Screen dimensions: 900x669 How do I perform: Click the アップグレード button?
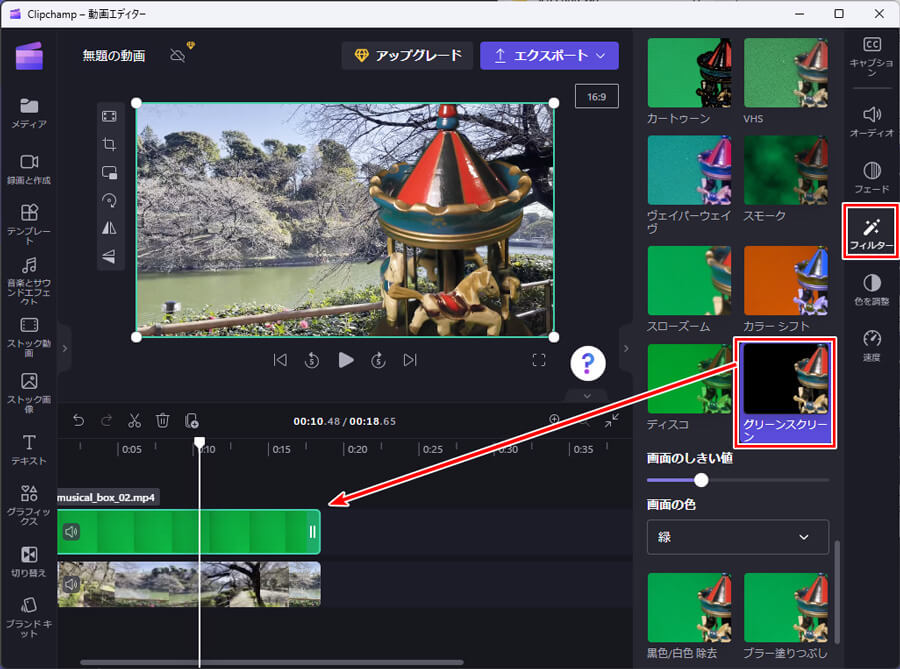407,56
